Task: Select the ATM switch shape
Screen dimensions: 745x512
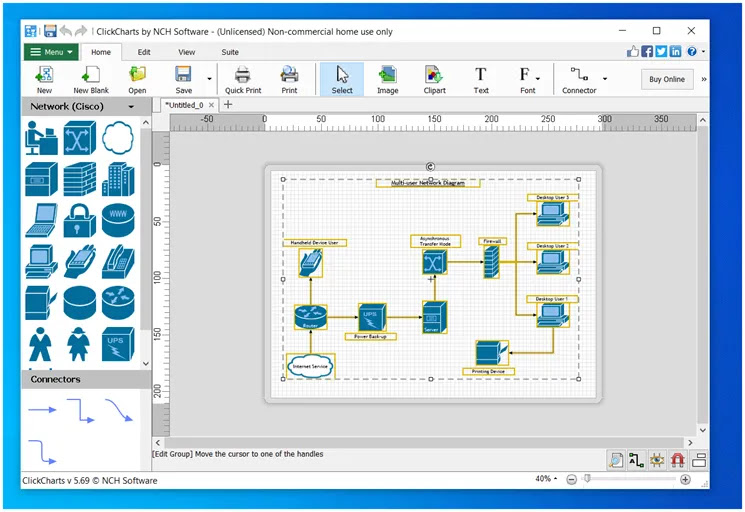Action: click(79, 138)
